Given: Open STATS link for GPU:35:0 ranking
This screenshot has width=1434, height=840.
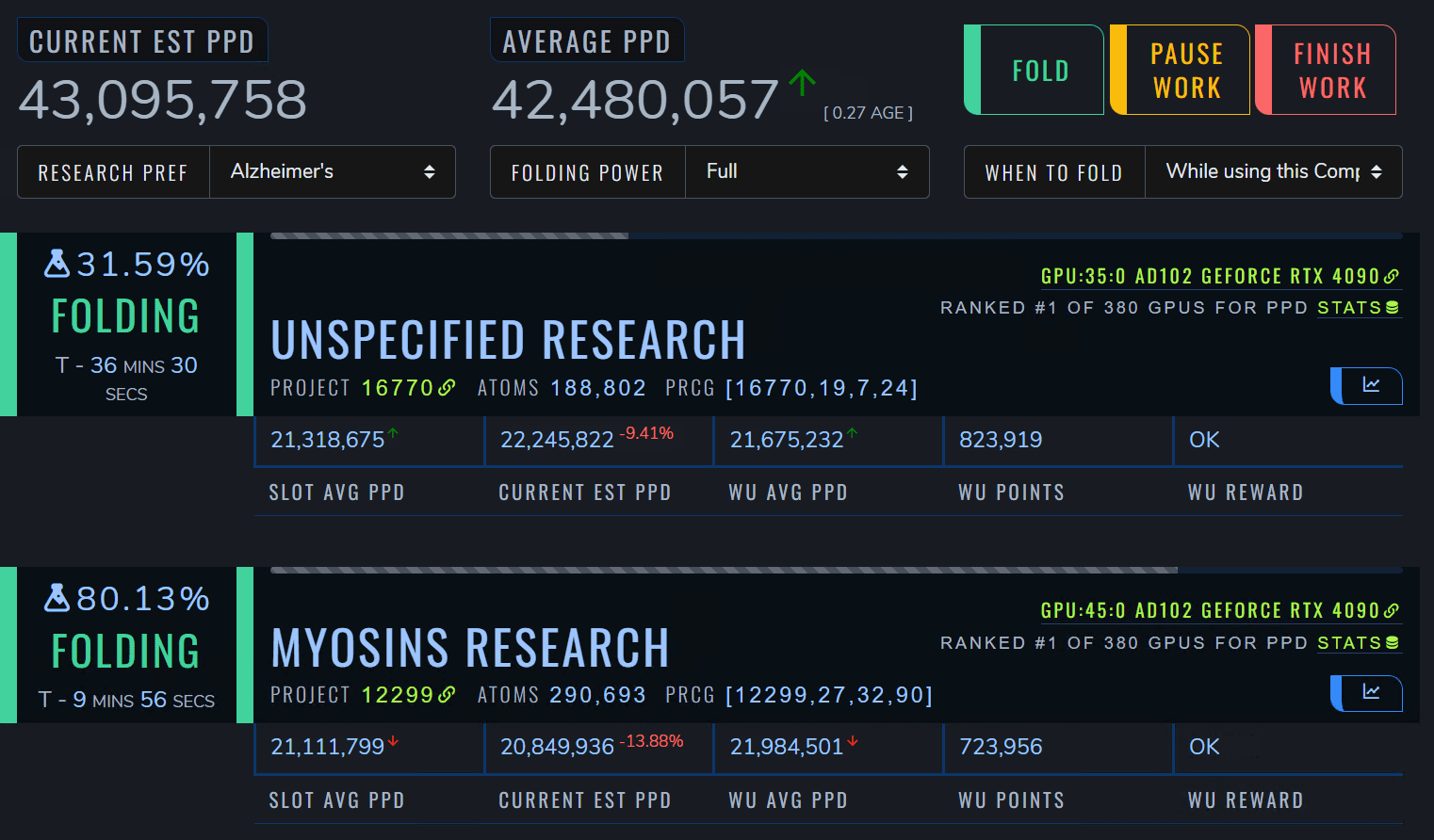Looking at the screenshot, I should tap(1358, 308).
